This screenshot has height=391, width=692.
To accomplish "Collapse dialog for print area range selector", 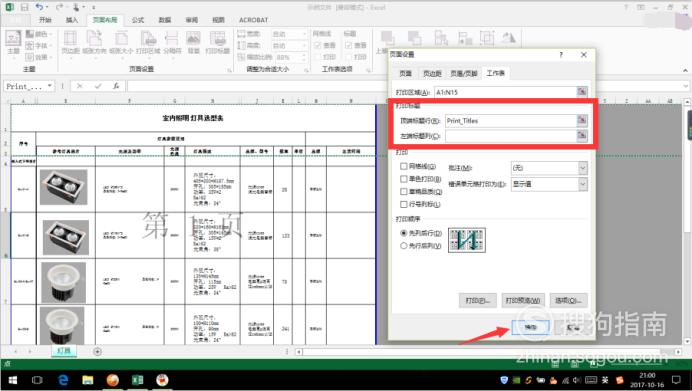I will (582, 92).
